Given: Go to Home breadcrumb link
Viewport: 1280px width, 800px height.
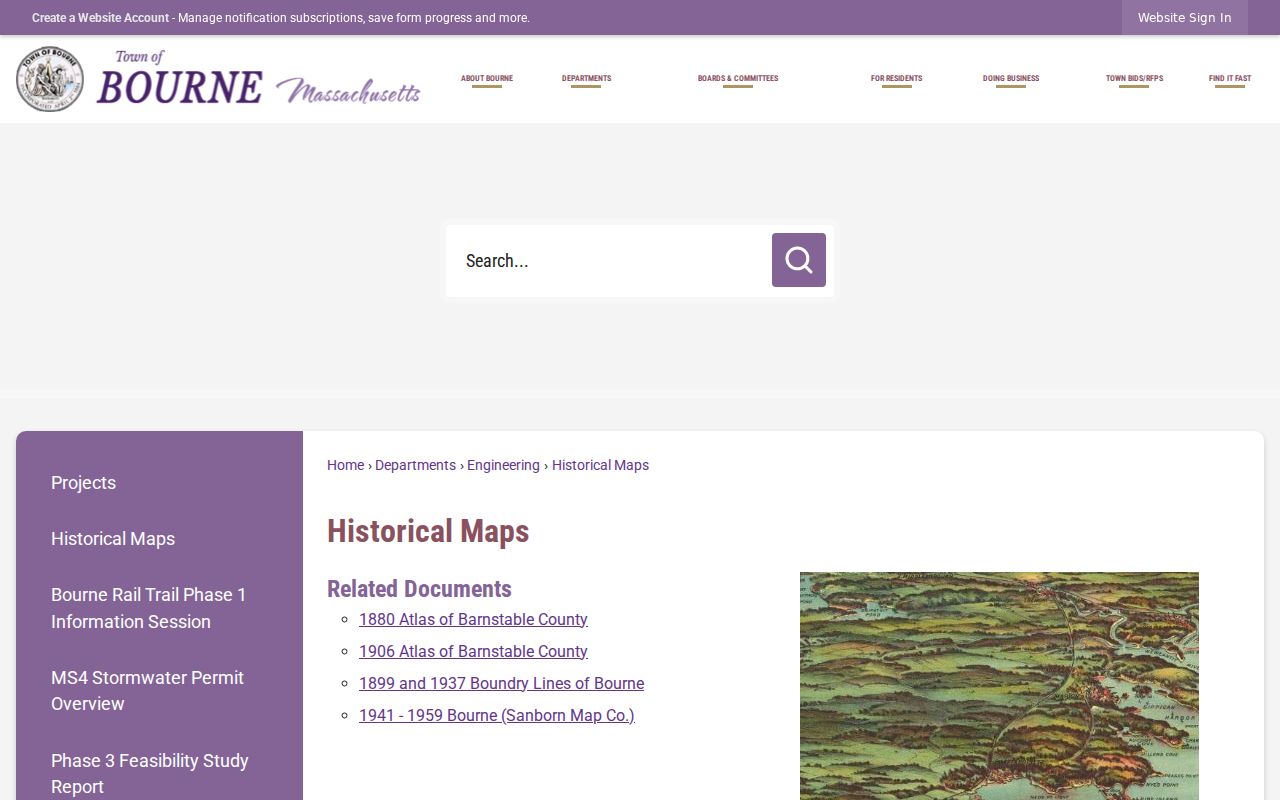Looking at the screenshot, I should pyautogui.click(x=345, y=465).
